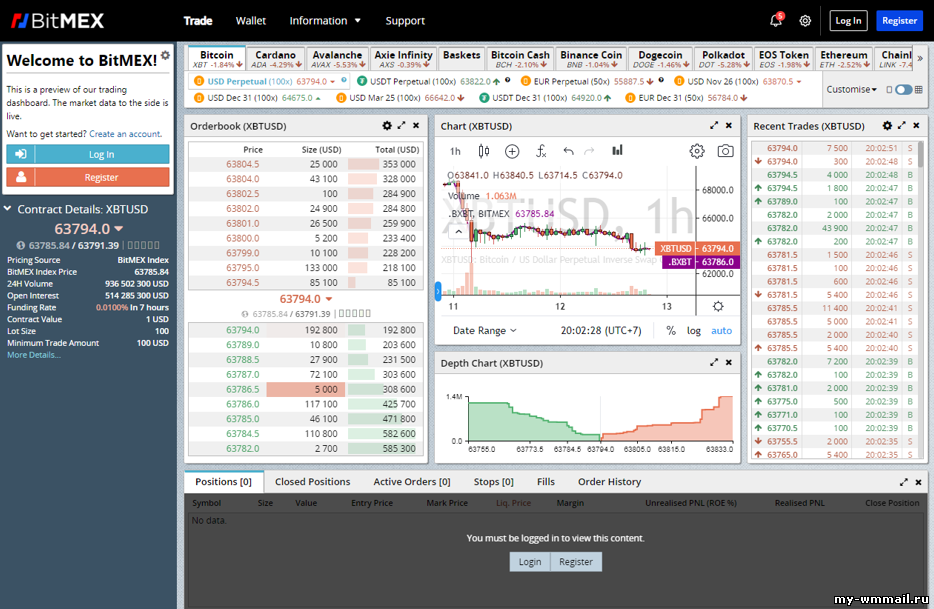Open the More Details... link

33,355
